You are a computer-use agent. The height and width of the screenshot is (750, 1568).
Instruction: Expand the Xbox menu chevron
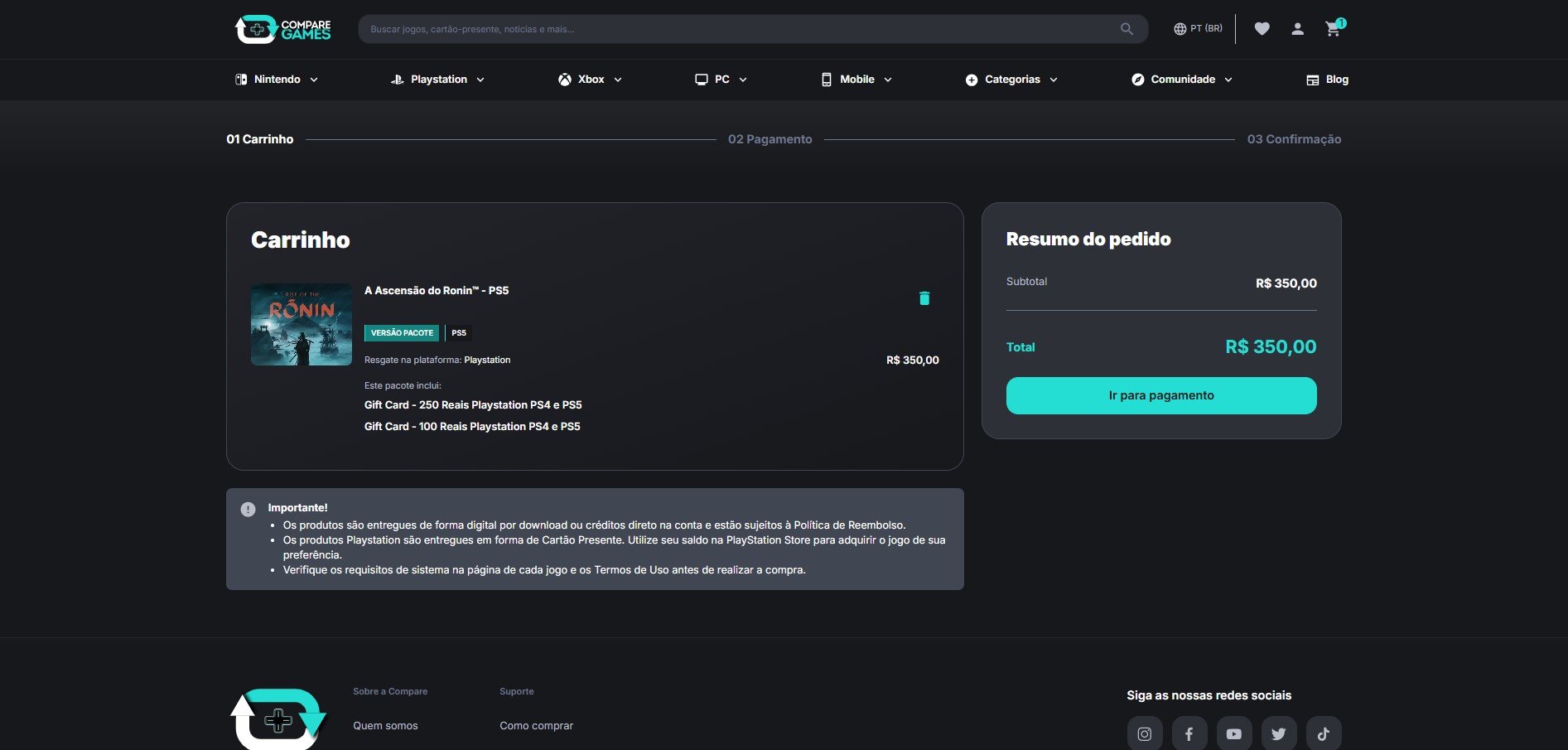[x=618, y=80]
